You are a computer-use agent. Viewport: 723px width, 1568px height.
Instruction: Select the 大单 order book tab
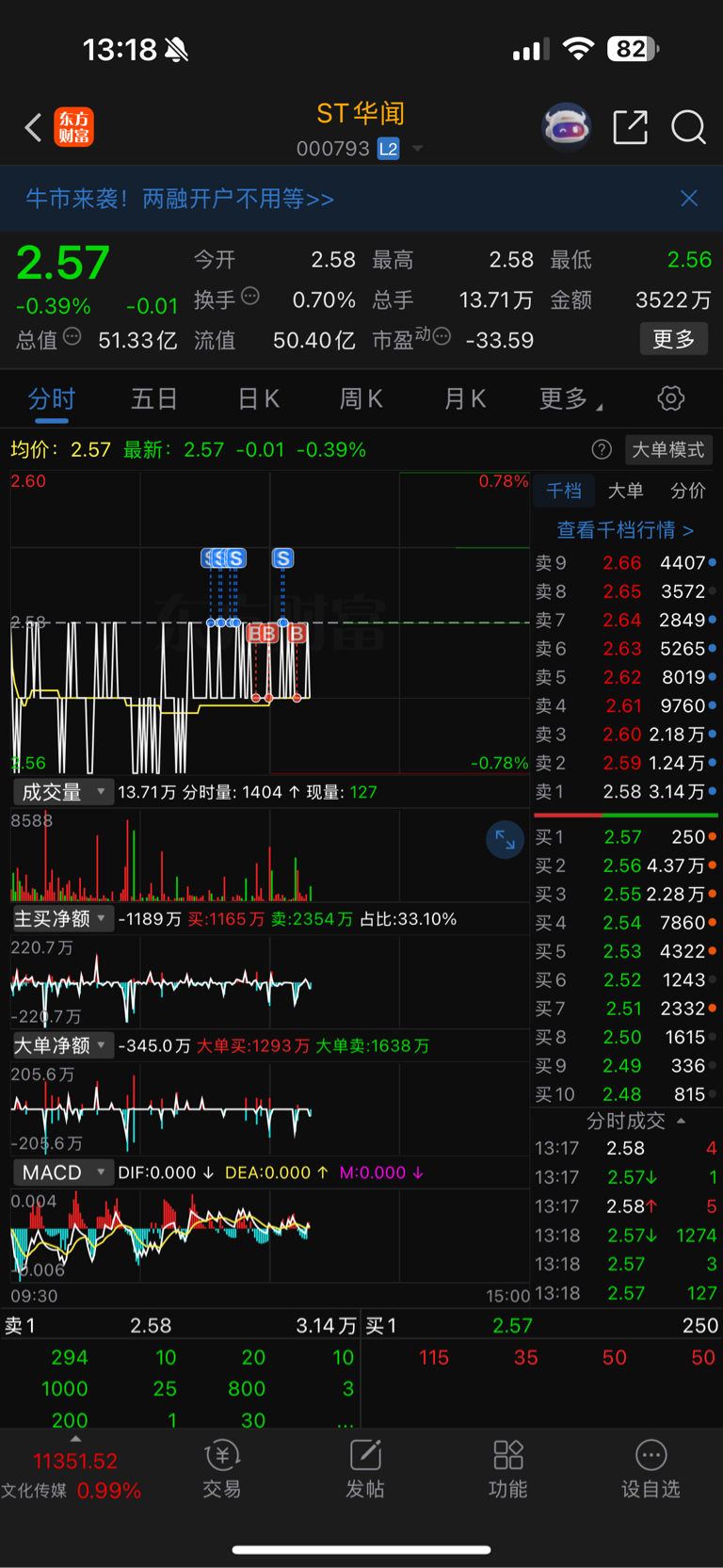(x=625, y=491)
